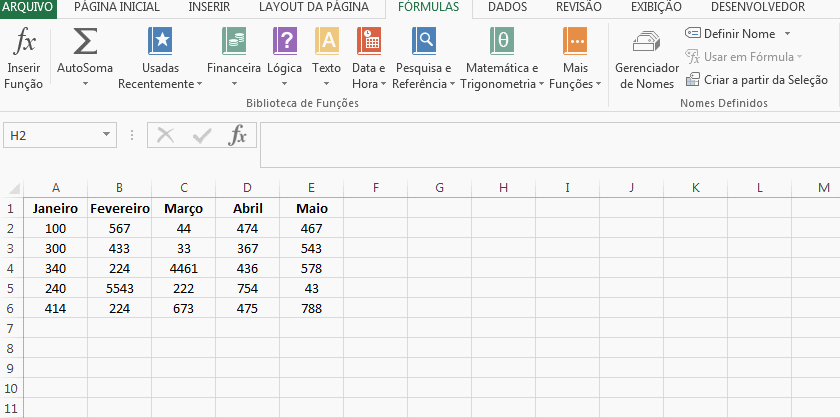Open the ARQUIVO tab

pos(28,7)
